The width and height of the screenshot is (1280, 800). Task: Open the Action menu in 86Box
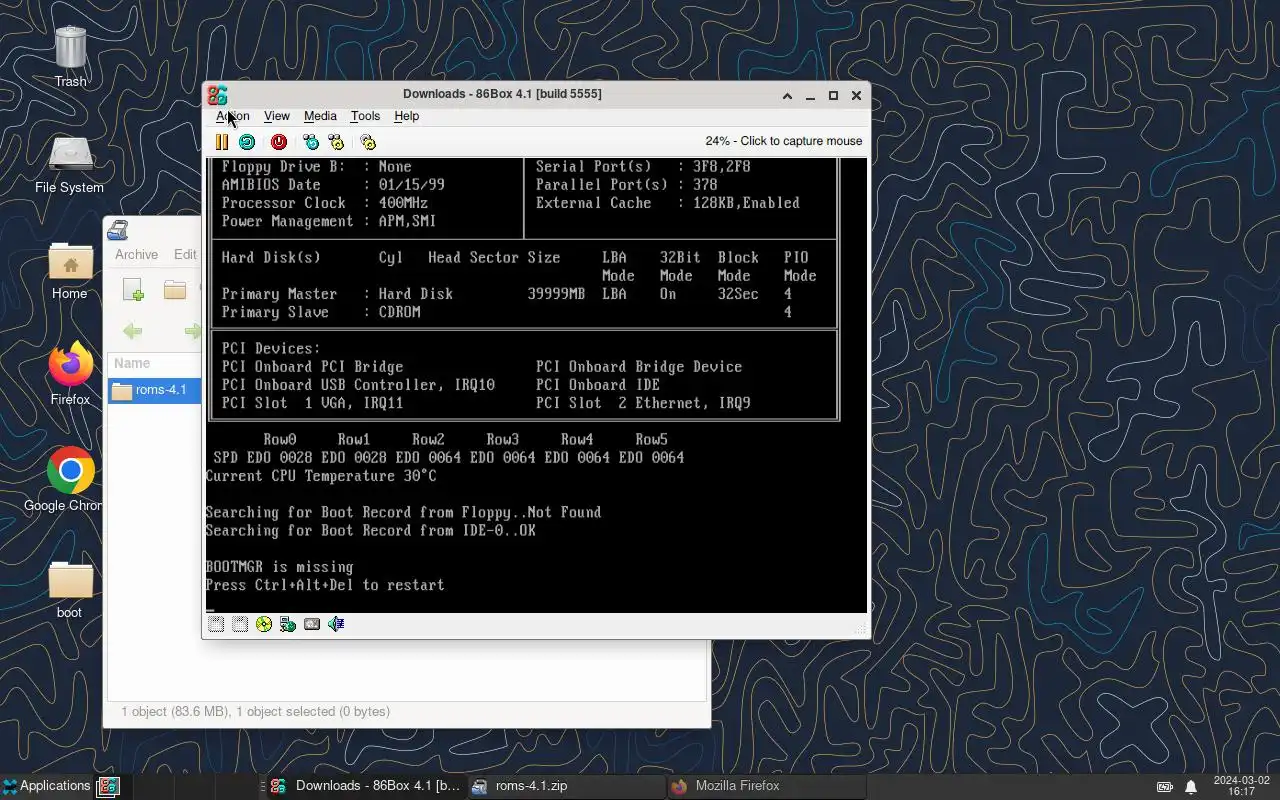(x=233, y=116)
